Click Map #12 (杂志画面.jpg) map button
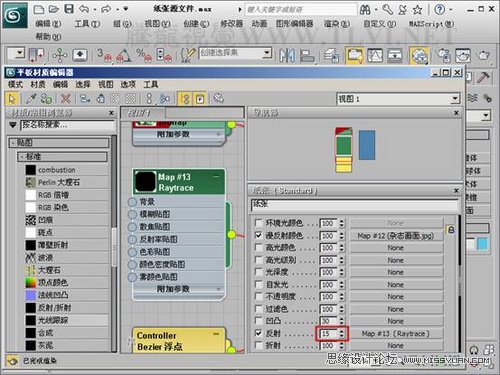 pos(396,236)
